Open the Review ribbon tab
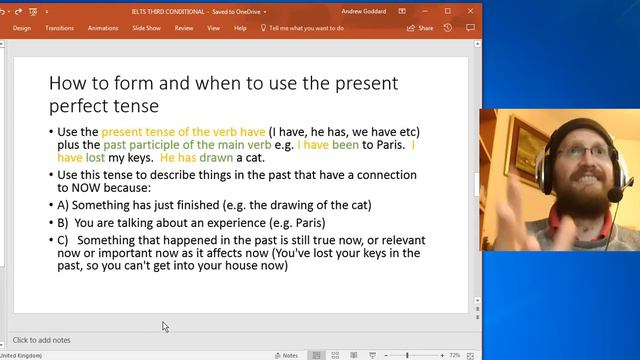The width and height of the screenshot is (640, 360). pyautogui.click(x=184, y=28)
